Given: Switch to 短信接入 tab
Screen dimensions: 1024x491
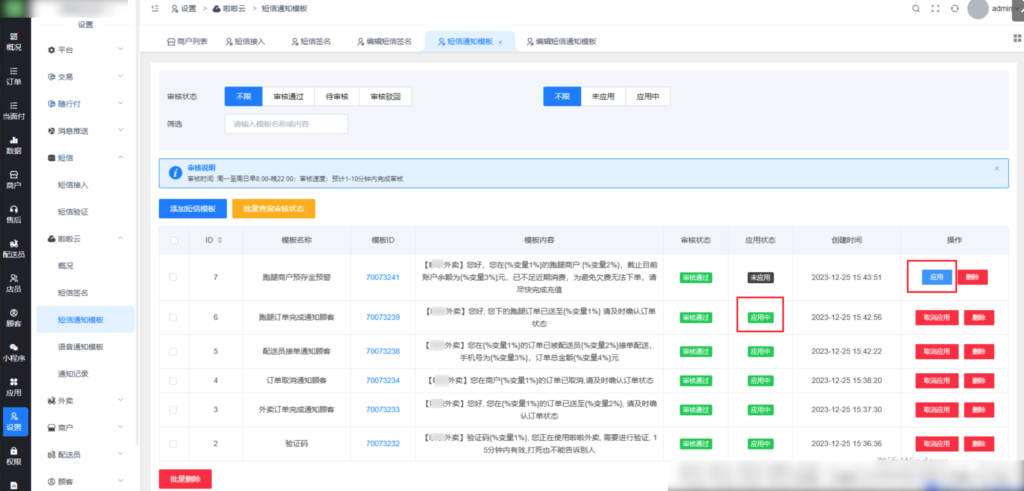Looking at the screenshot, I should point(246,42).
